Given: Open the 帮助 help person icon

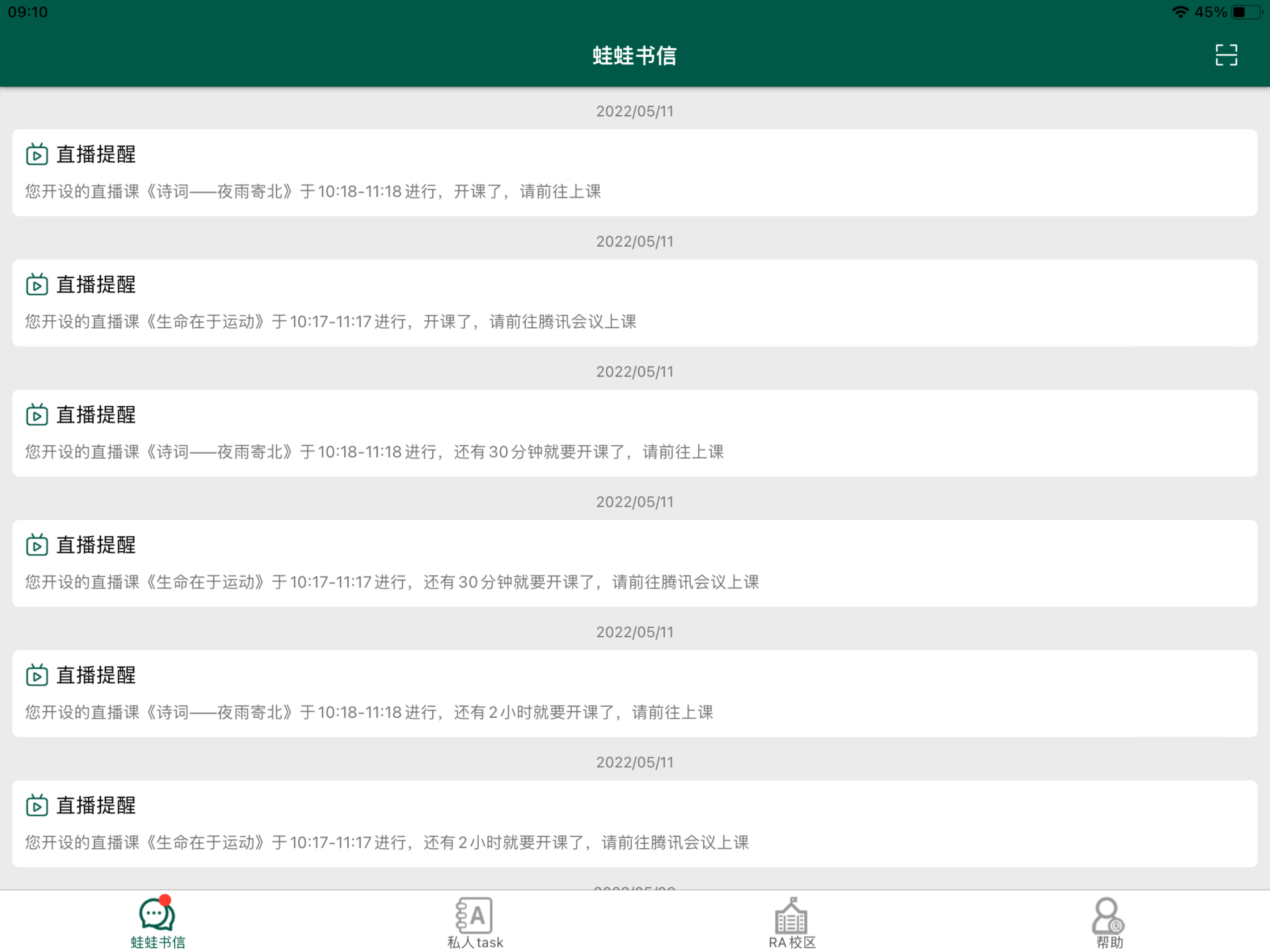Looking at the screenshot, I should pos(1108,915).
